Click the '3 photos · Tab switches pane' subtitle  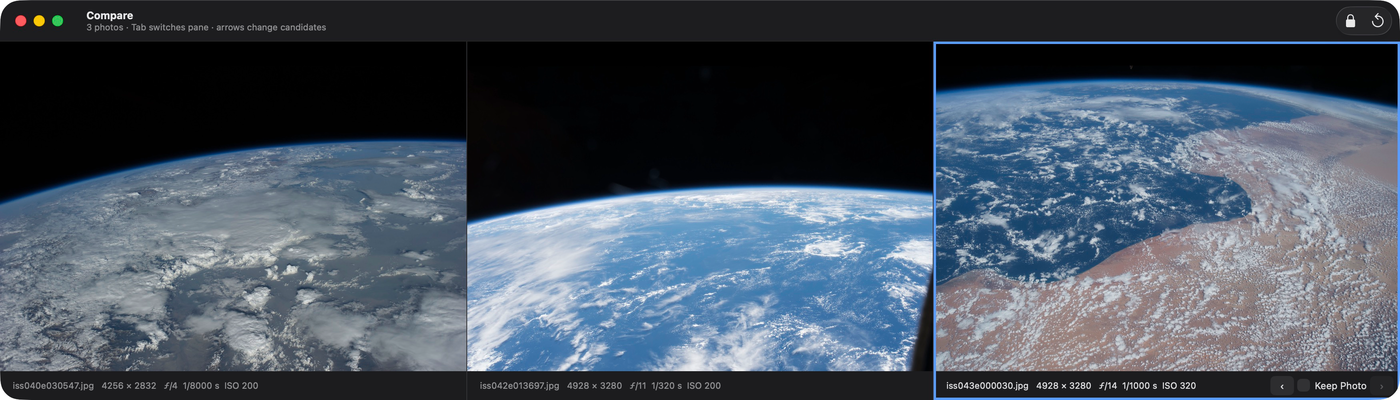coord(146,28)
